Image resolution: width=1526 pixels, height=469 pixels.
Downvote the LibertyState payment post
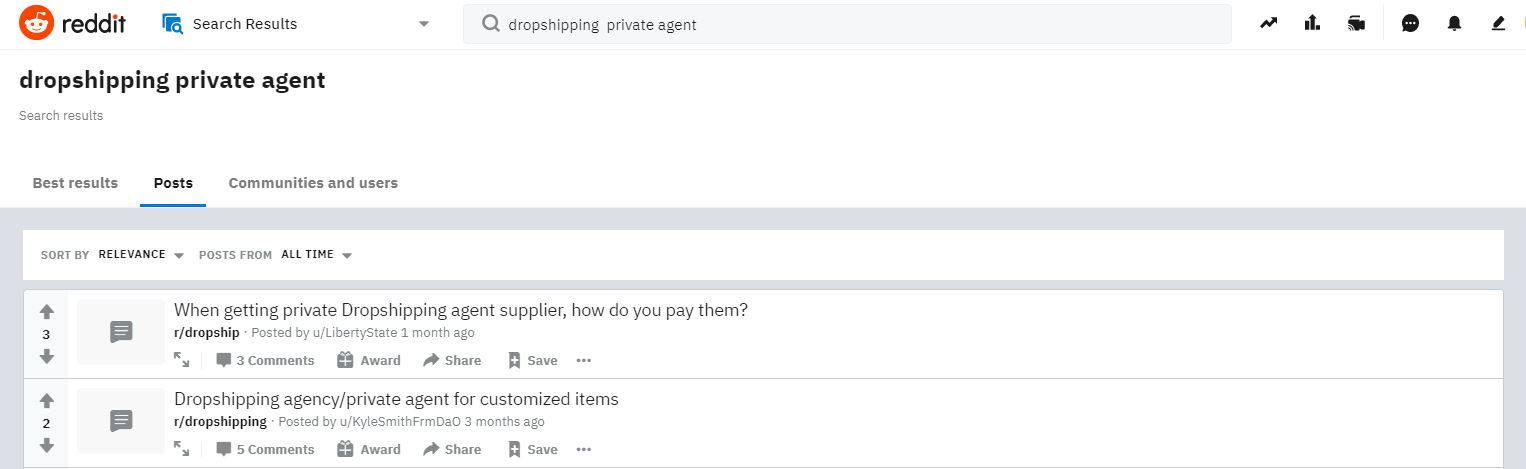point(46,356)
